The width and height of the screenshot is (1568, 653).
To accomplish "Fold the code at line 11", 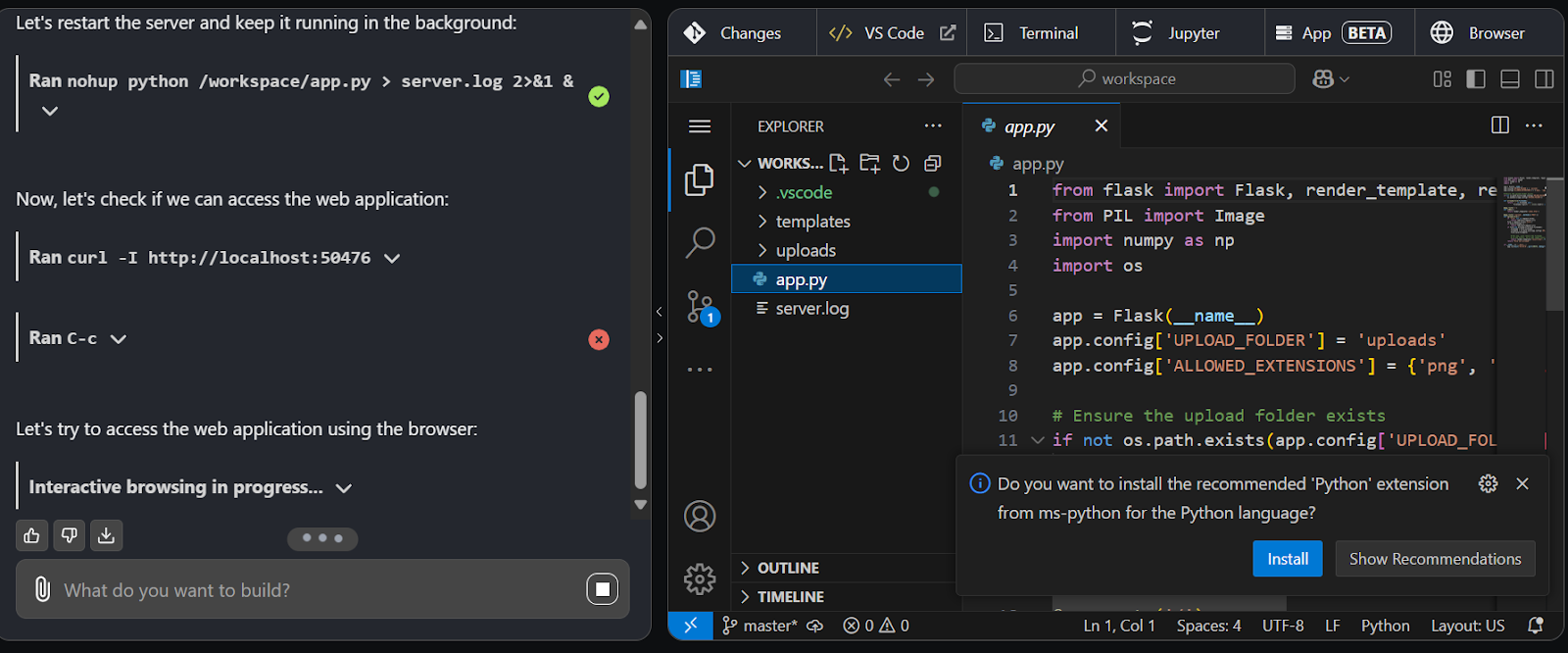I will (1038, 440).
